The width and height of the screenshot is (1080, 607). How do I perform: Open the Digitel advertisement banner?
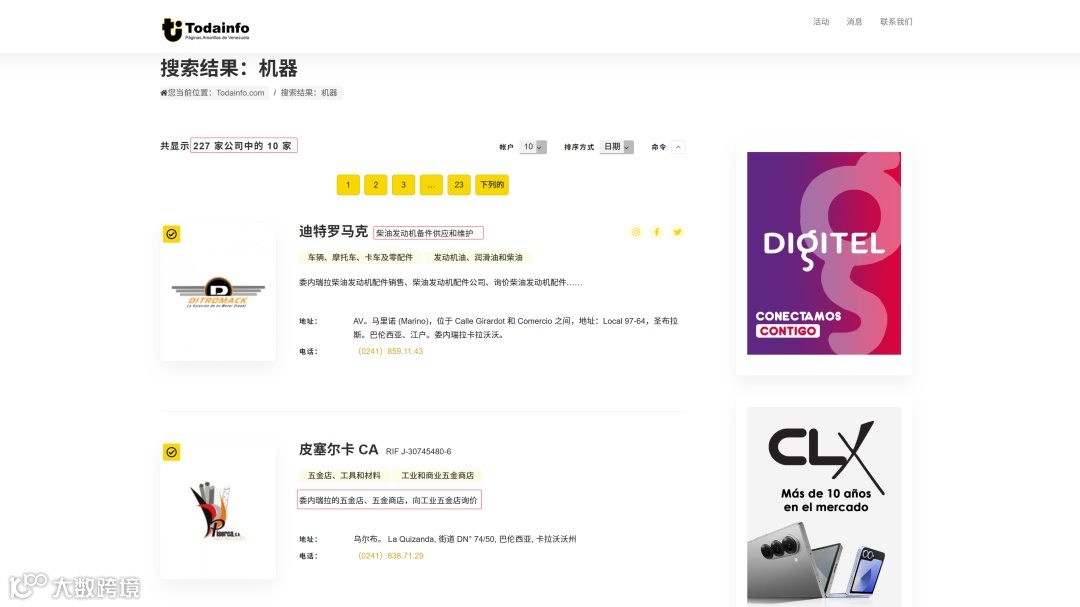824,254
